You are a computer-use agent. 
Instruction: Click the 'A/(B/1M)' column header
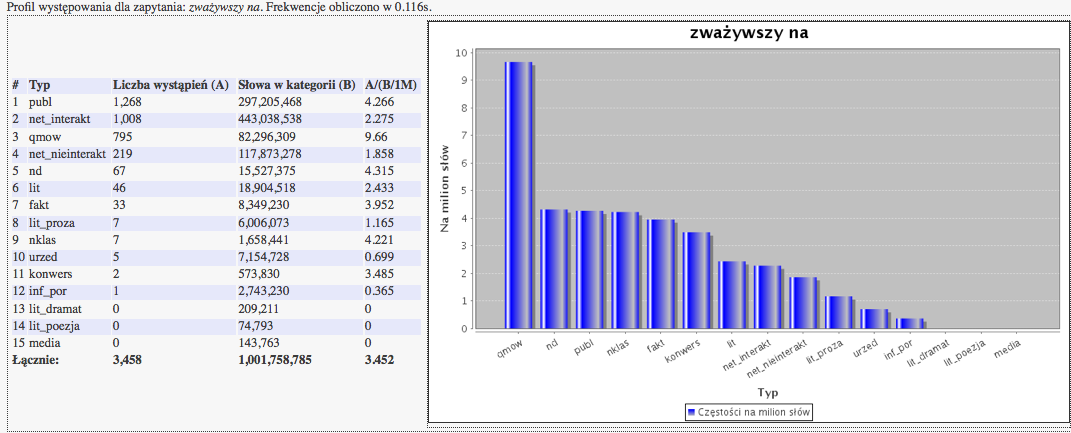pos(391,85)
